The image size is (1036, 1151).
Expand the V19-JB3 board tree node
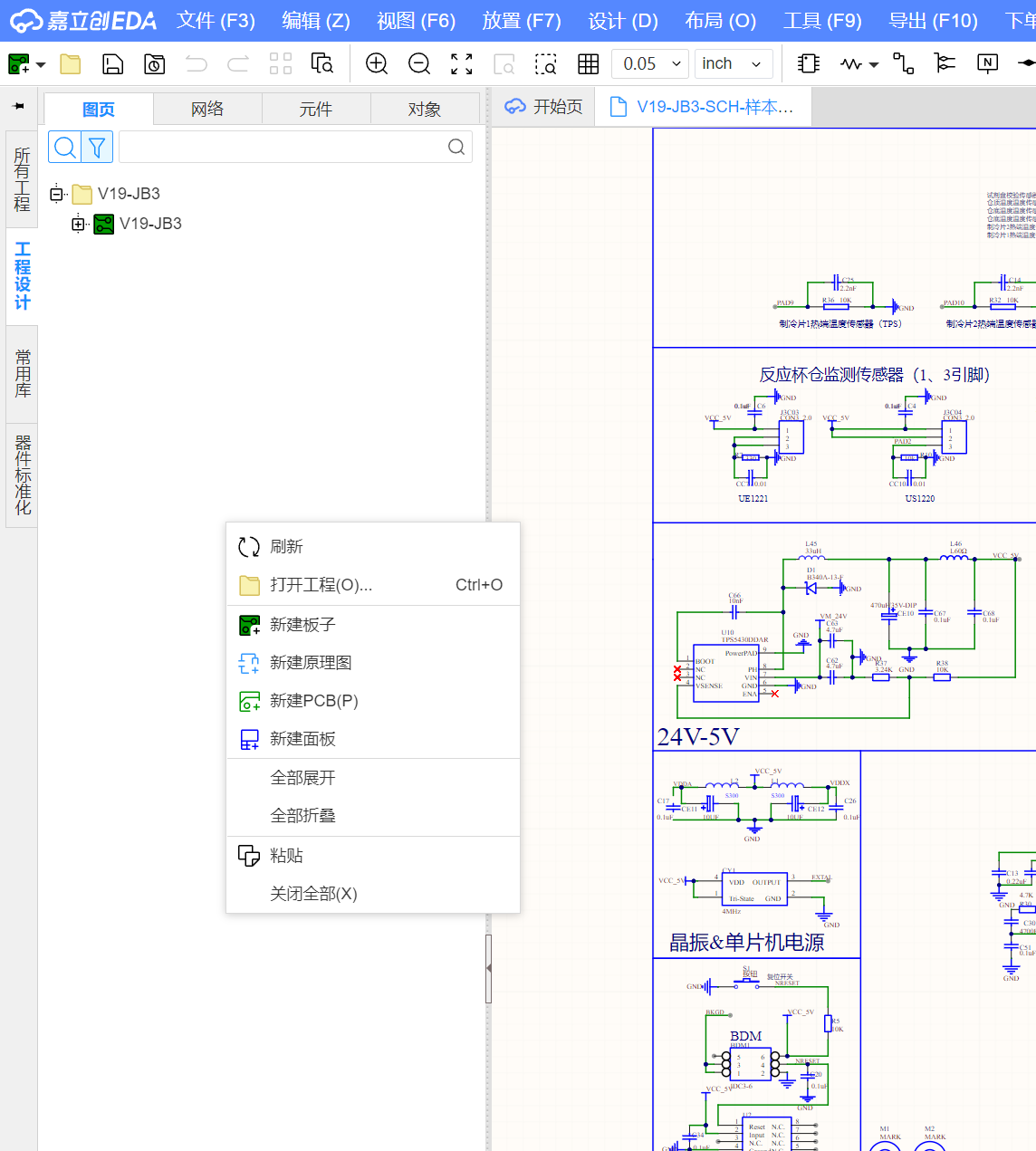click(x=79, y=224)
